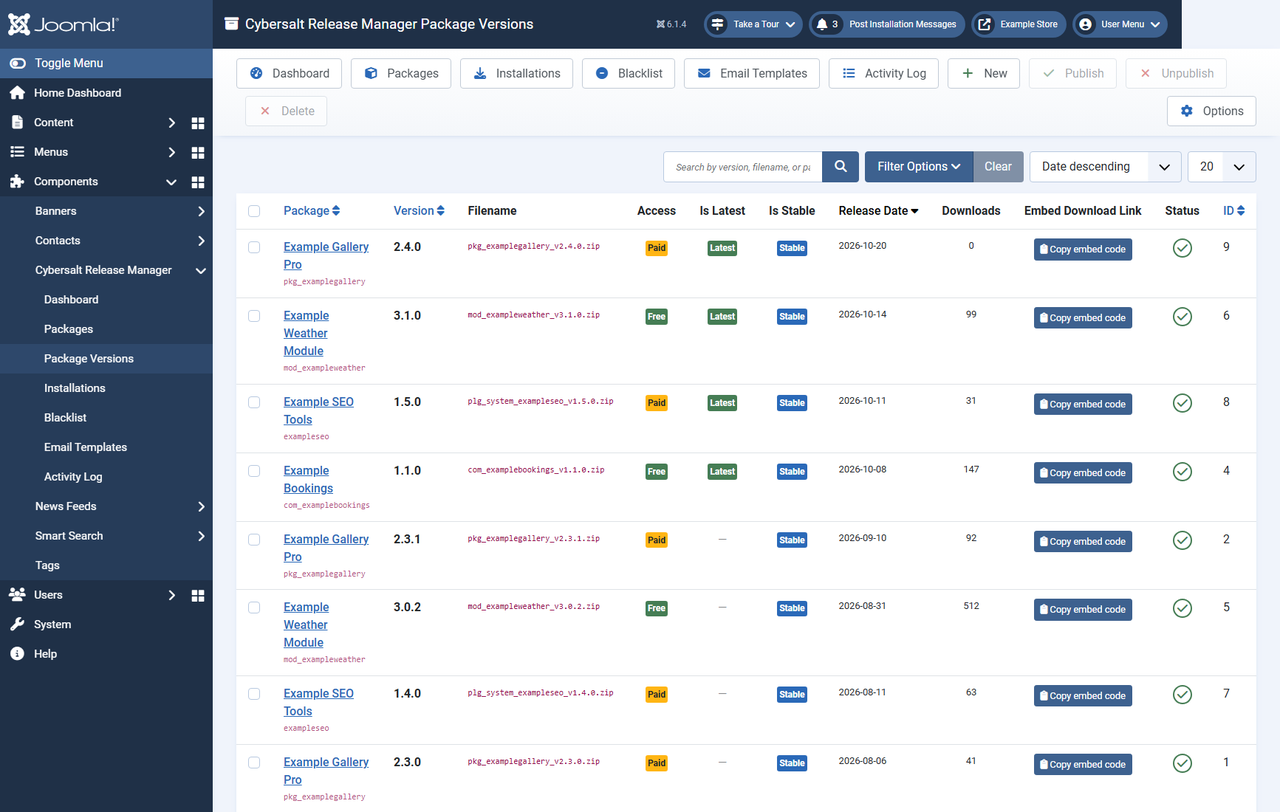Select checkbox for Example SEO Tools 1.5.0
This screenshot has width=1280, height=812.
[254, 402]
